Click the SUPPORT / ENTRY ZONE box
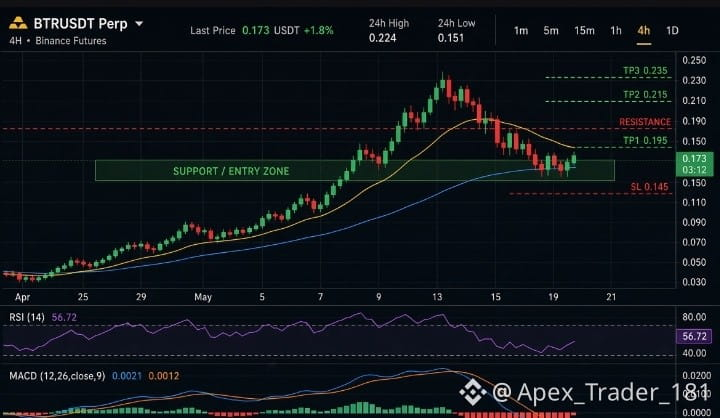The width and height of the screenshot is (720, 418). click(x=354, y=170)
